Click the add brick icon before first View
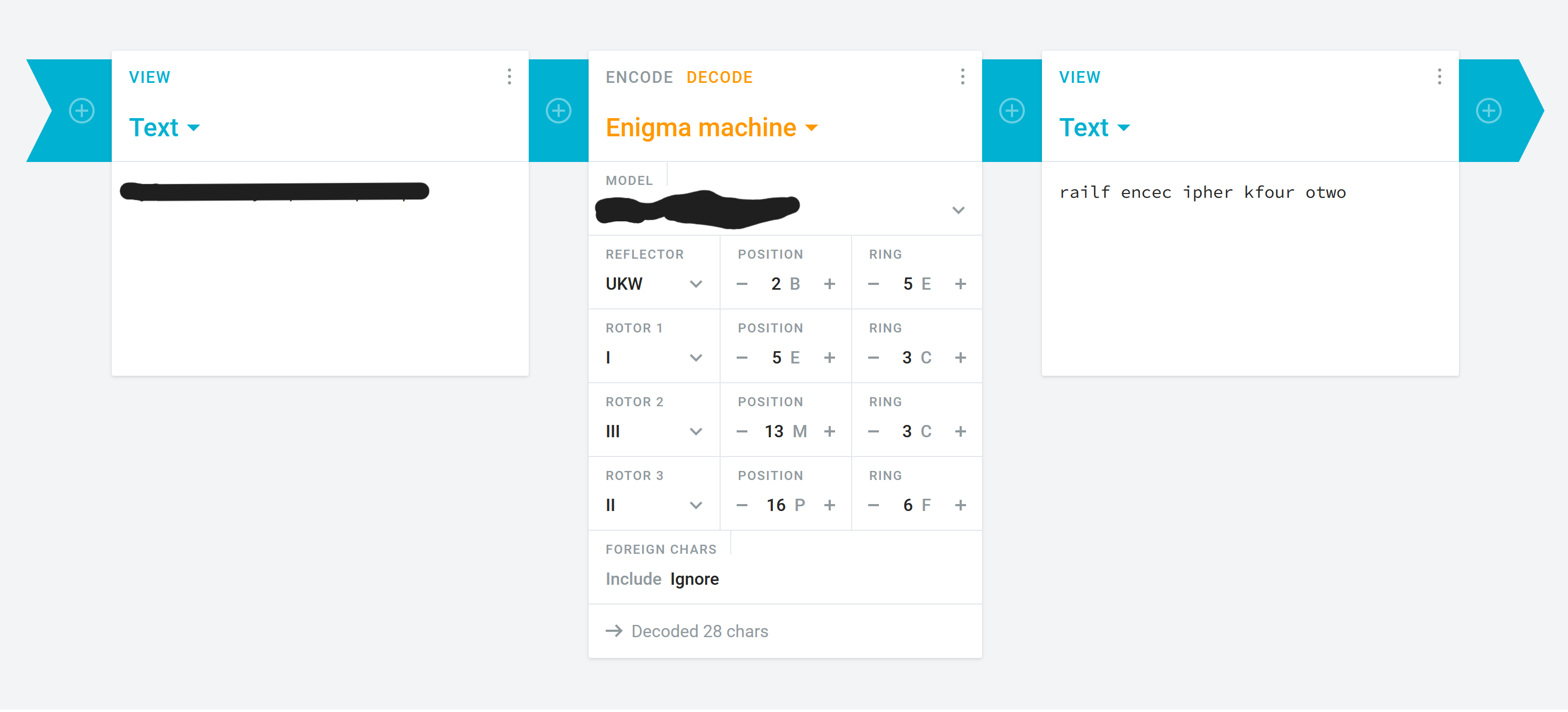The height and width of the screenshot is (712, 1568). pos(82,111)
